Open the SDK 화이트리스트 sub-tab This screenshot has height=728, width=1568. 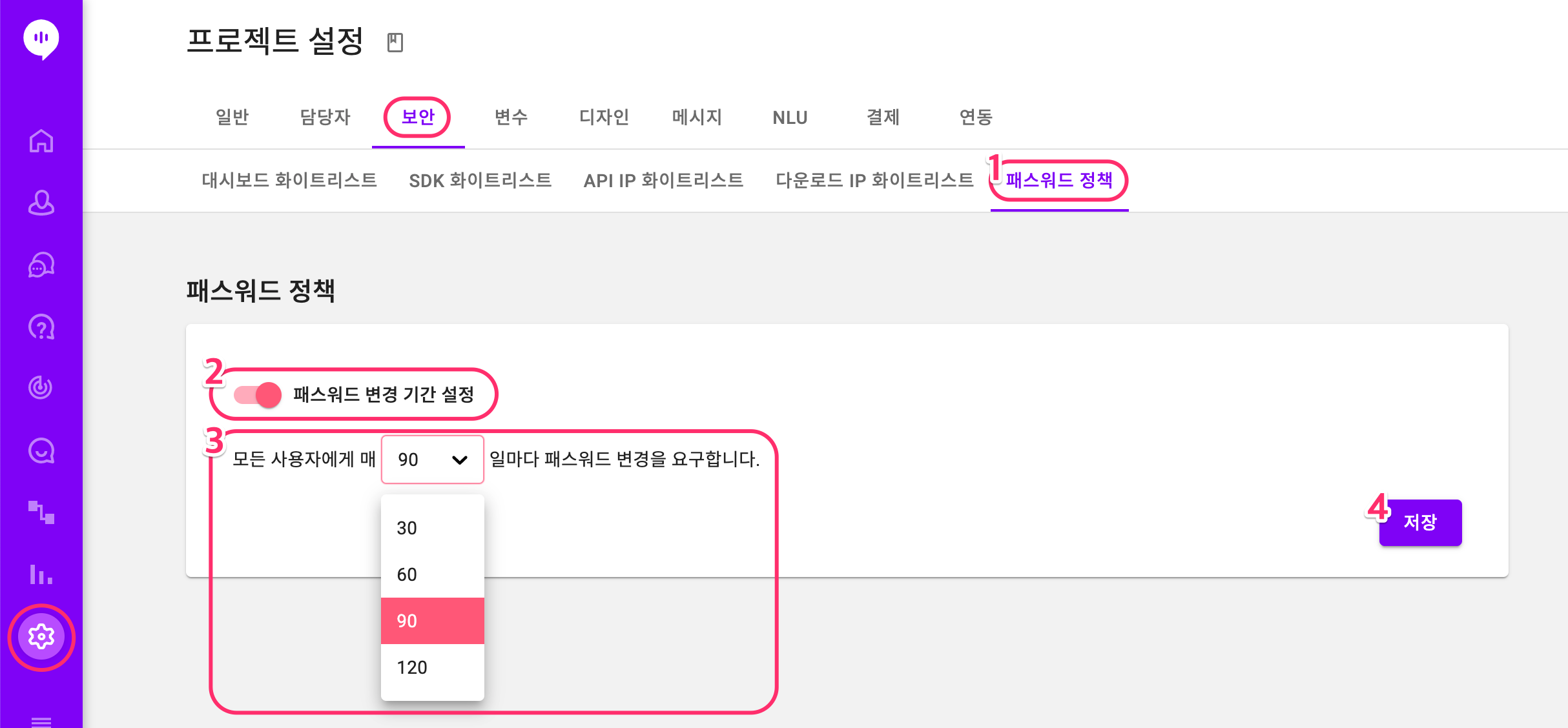[x=480, y=180]
